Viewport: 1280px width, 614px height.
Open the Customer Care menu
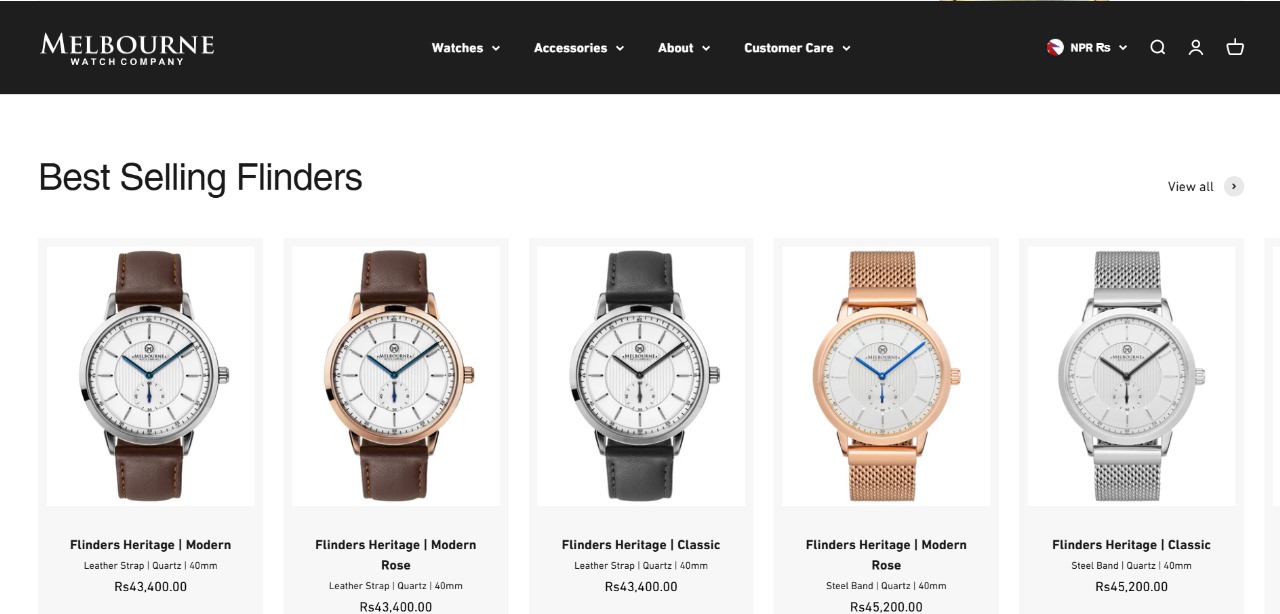click(797, 48)
